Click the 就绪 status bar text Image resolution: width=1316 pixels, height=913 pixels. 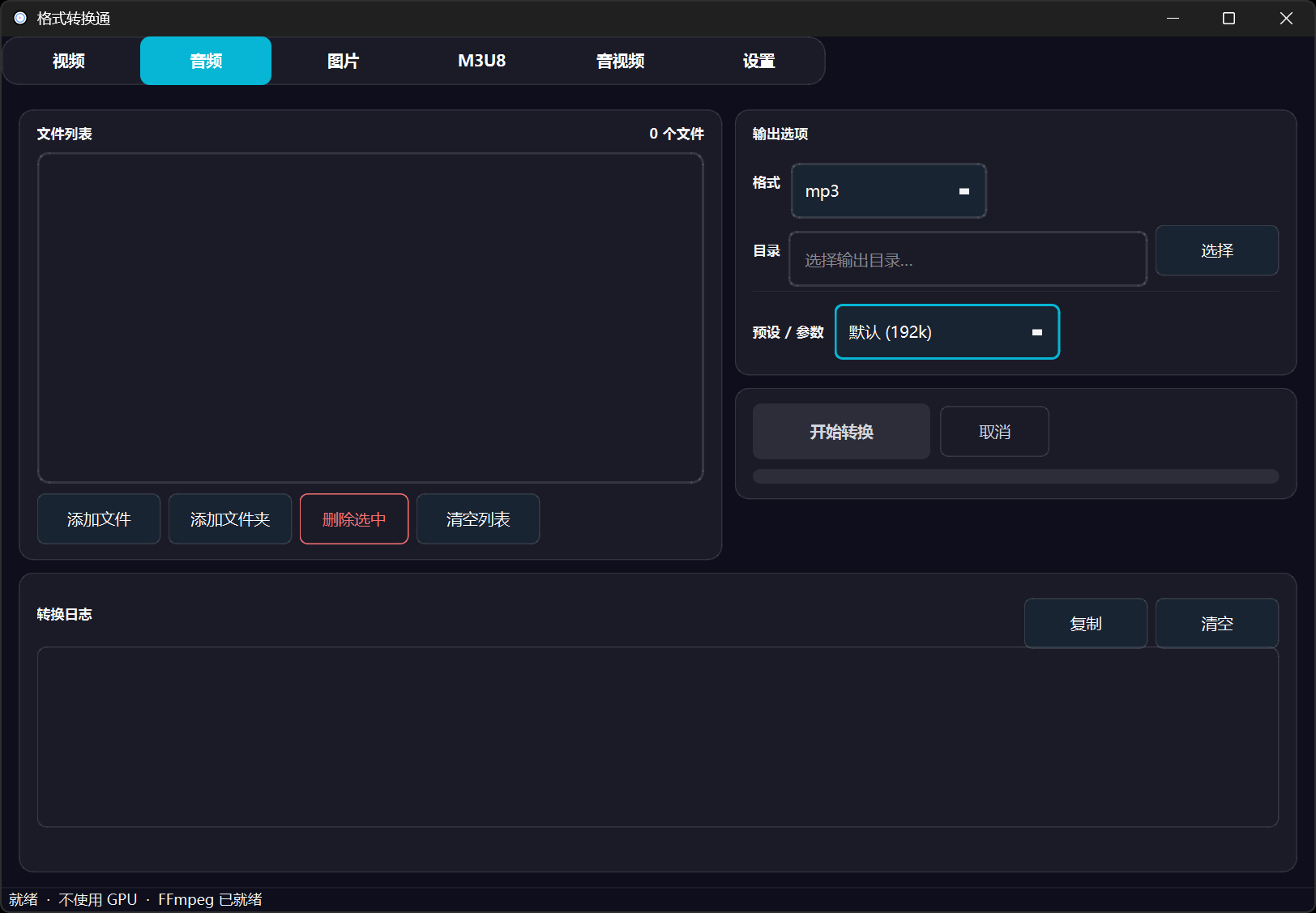coord(23,899)
